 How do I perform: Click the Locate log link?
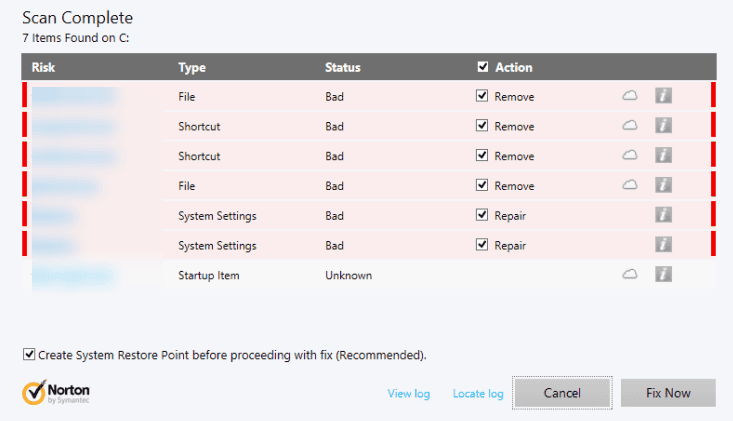point(477,394)
